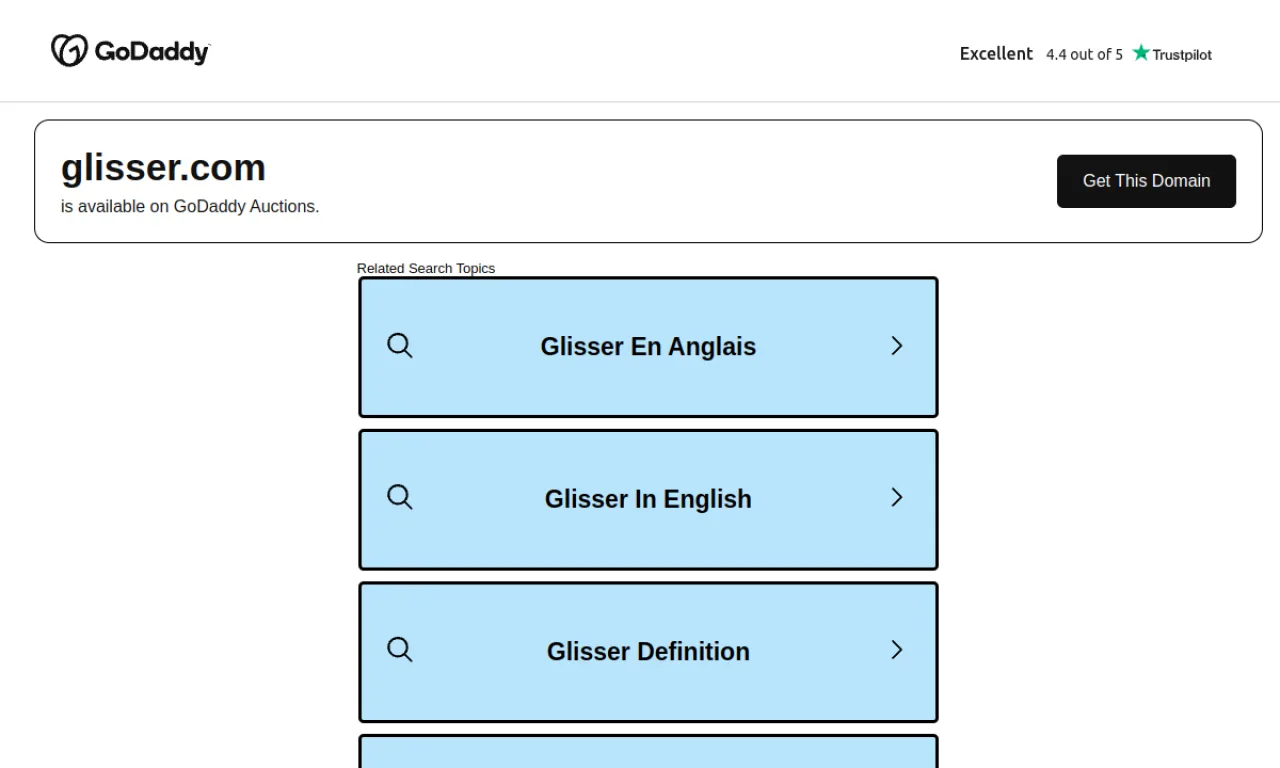Click the glisser.com domain heading
Image resolution: width=1280 pixels, height=768 pixels.
click(x=163, y=167)
